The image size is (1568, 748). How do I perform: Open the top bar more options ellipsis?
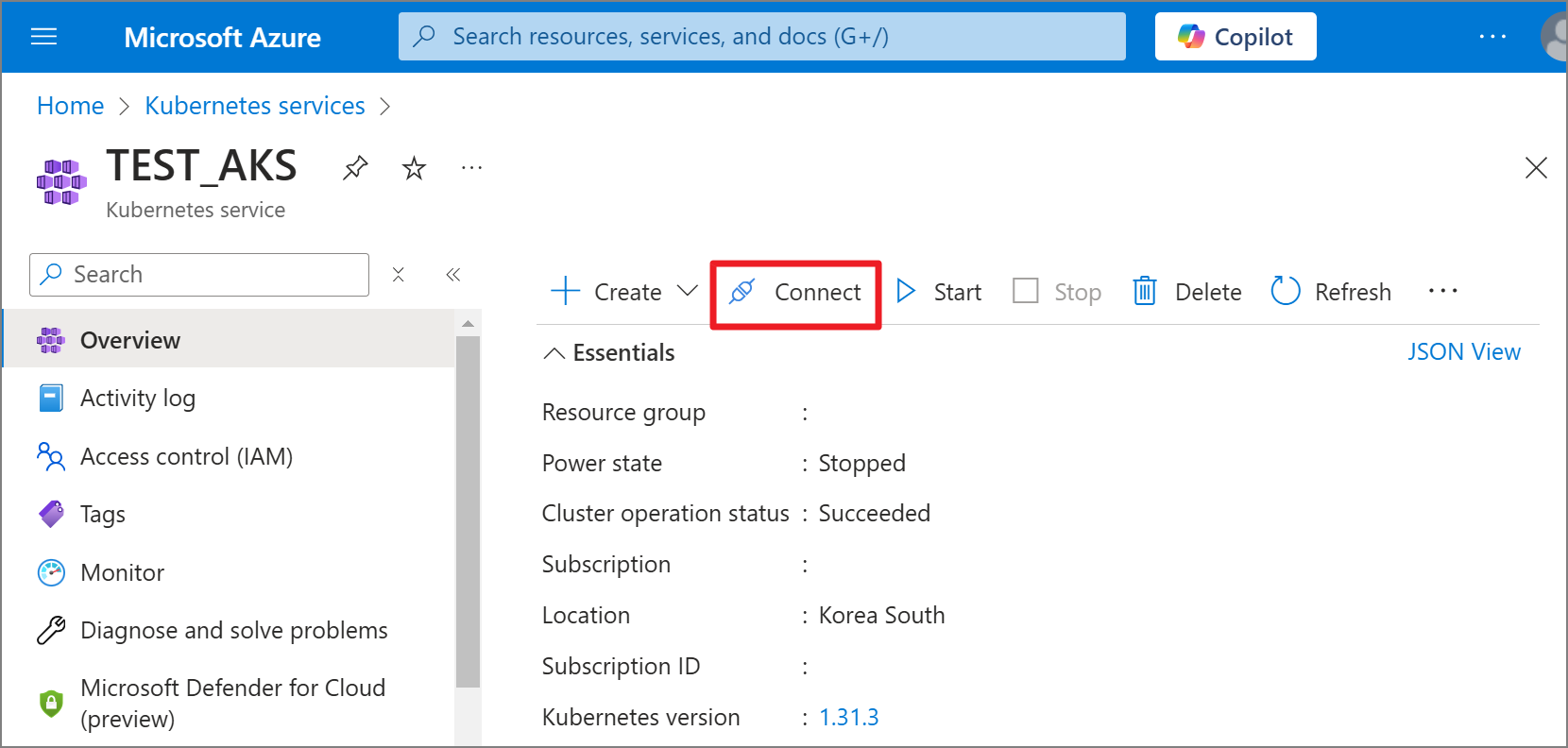pyautogui.click(x=1492, y=37)
